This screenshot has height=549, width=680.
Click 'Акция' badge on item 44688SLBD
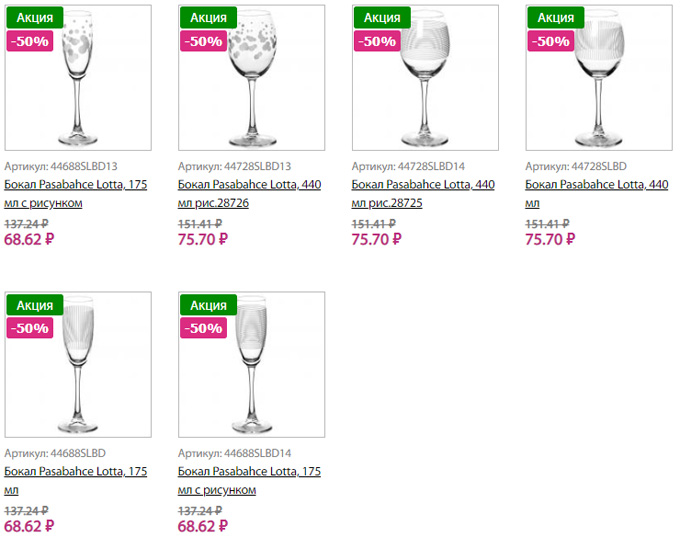pyautogui.click(x=35, y=305)
